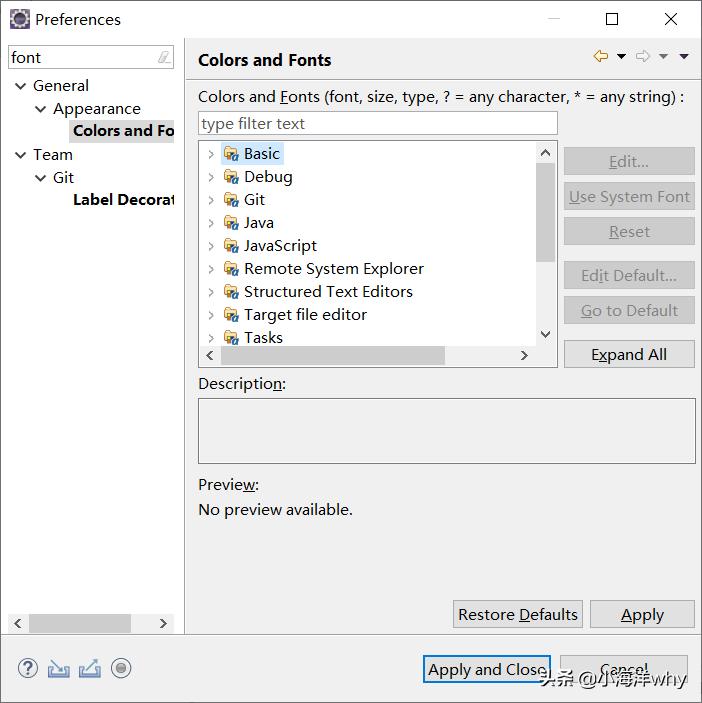Click the Oomph preference recorder icon
Screen dimensions: 702x703
tap(121, 668)
